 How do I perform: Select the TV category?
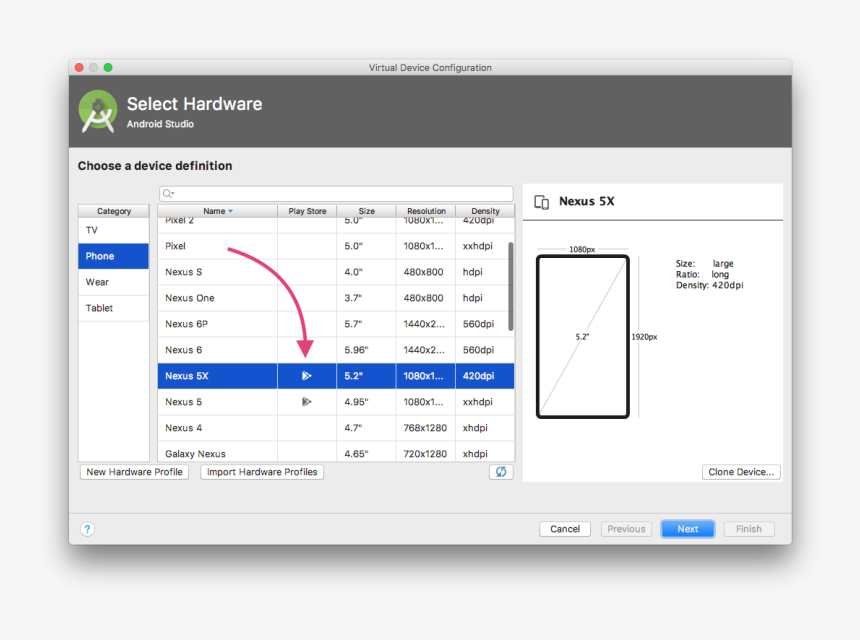click(x=114, y=230)
